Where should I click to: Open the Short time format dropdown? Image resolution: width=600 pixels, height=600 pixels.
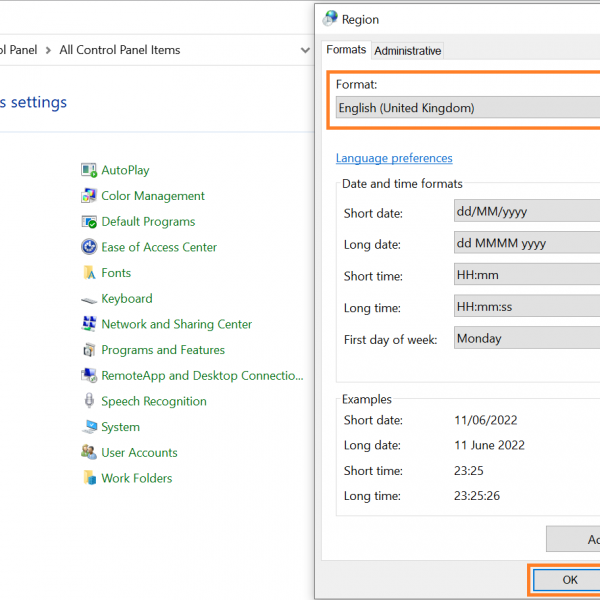click(527, 276)
